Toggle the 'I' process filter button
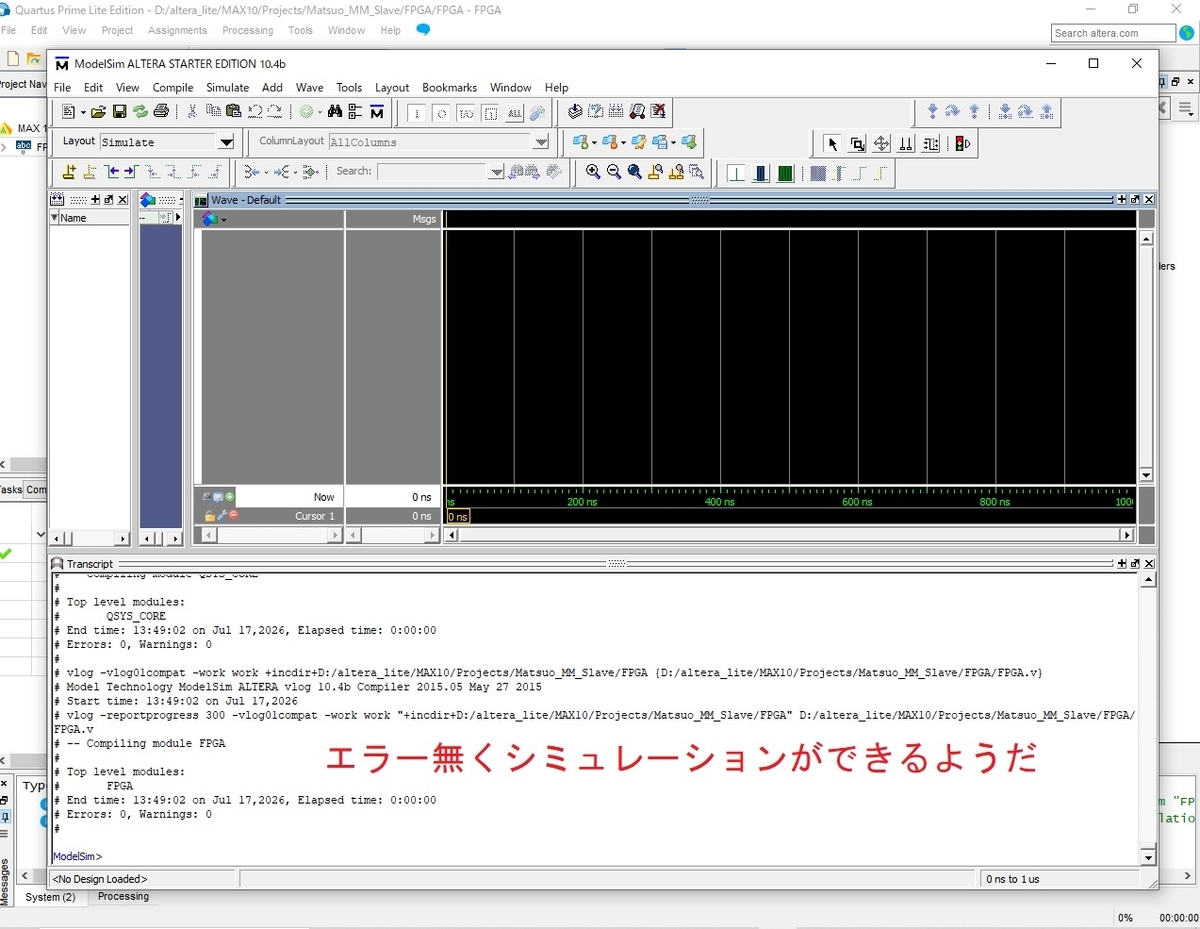1200x929 pixels. (417, 113)
